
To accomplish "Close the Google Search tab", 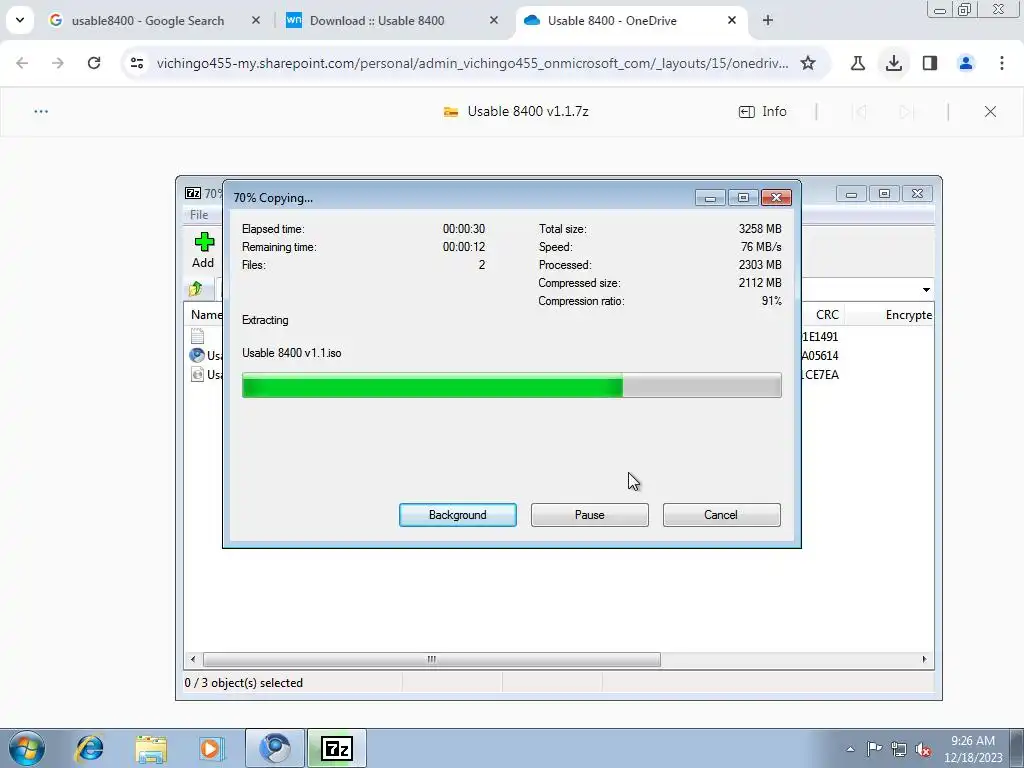I will pyautogui.click(x=256, y=20).
